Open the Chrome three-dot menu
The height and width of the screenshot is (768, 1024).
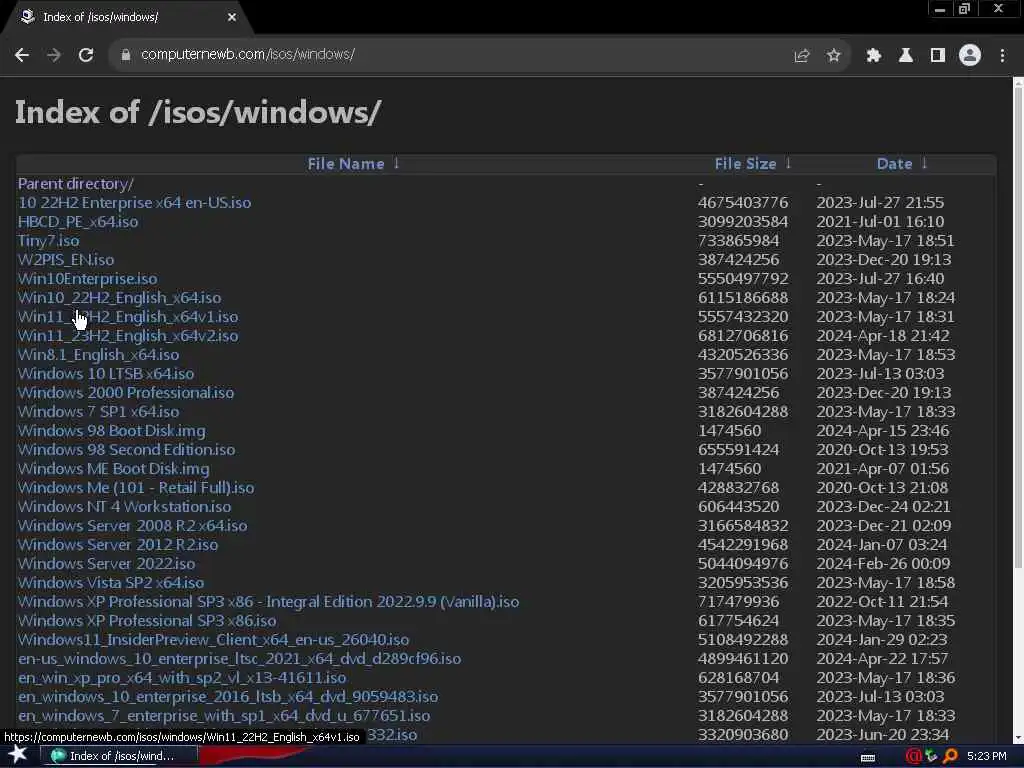pyautogui.click(x=1002, y=56)
